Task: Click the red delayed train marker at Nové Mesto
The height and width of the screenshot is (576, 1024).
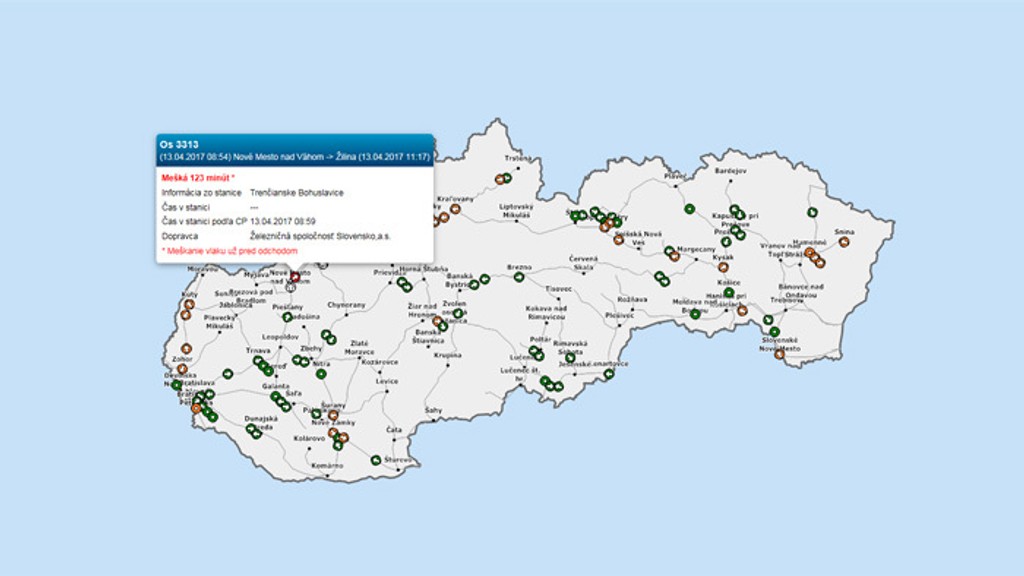Action: (295, 276)
